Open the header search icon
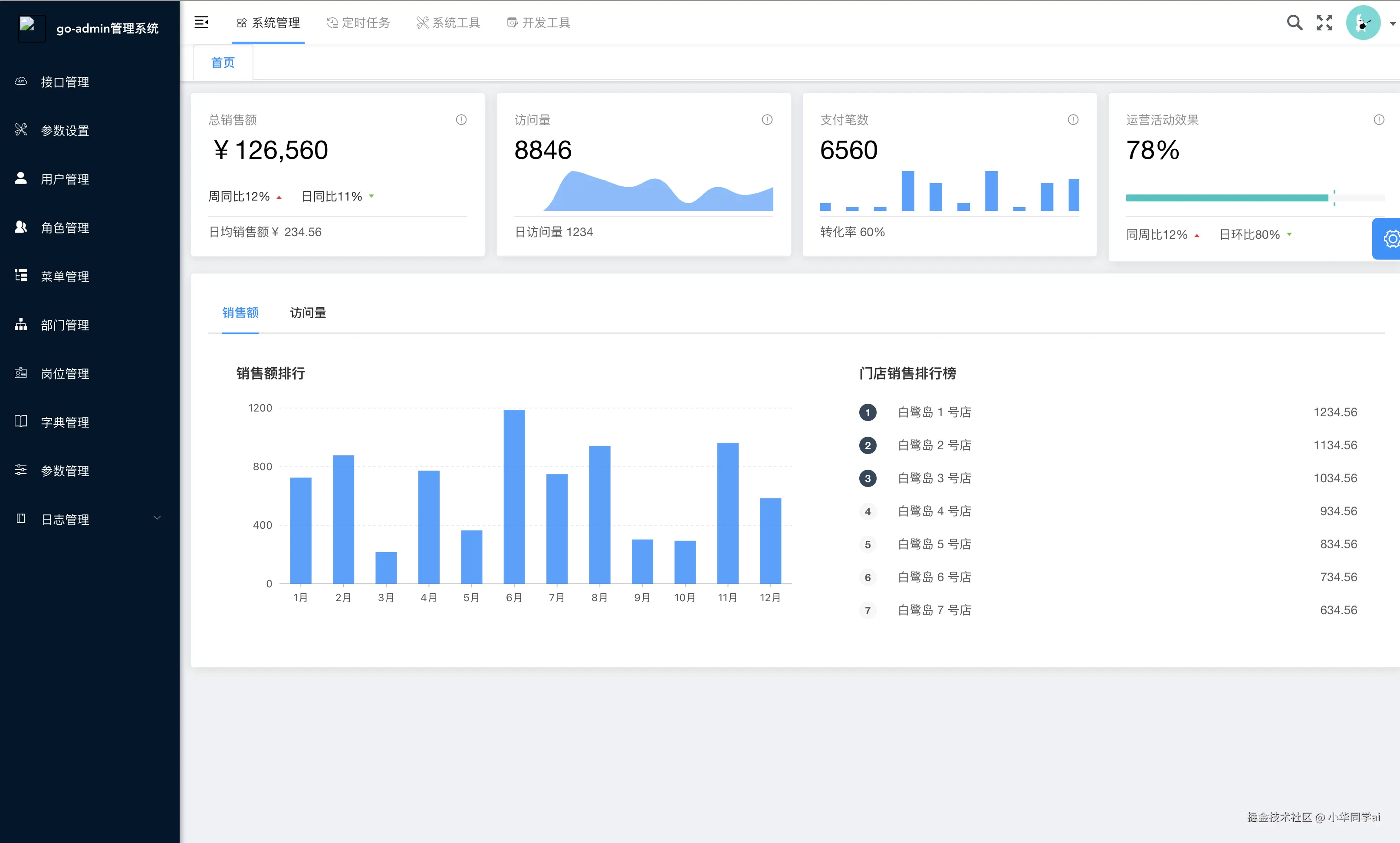The width and height of the screenshot is (1400, 843). point(1294,23)
